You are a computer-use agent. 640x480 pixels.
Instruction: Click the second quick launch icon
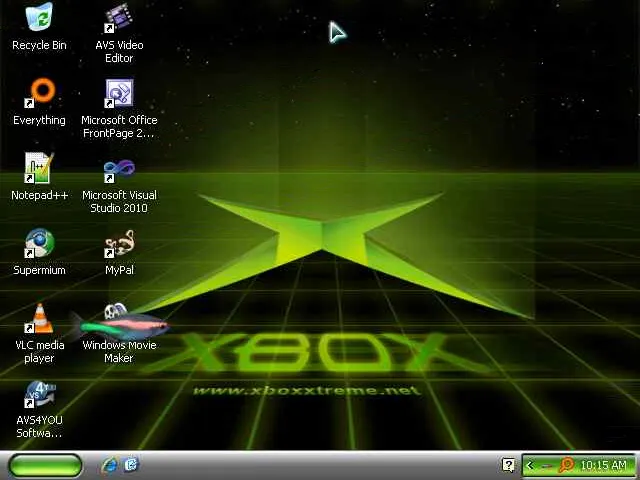131,464
